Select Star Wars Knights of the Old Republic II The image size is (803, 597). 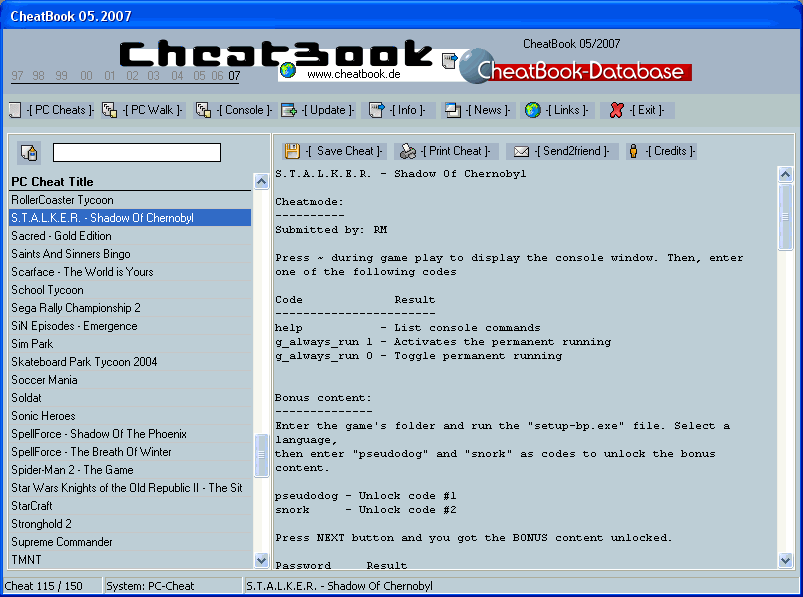tap(130, 488)
